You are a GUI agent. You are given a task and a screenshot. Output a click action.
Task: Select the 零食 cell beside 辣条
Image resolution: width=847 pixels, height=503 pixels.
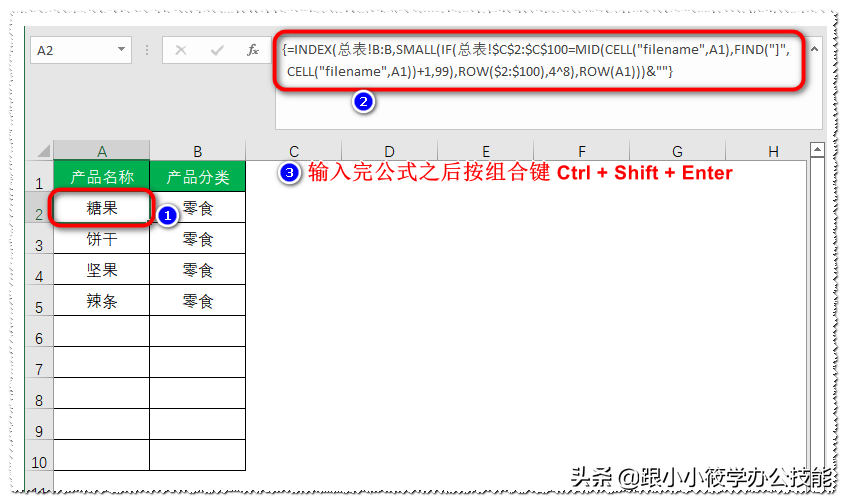(198, 300)
